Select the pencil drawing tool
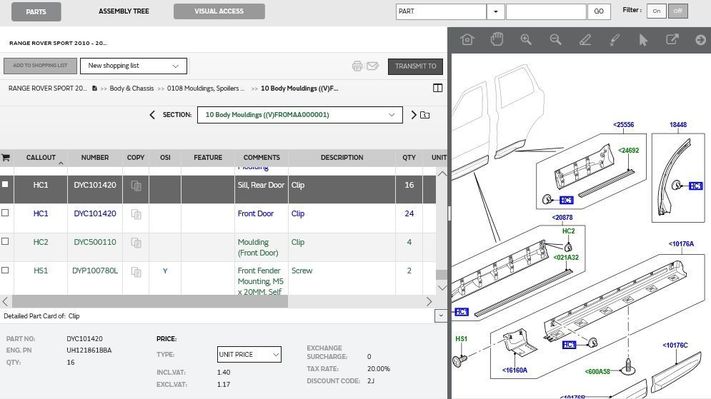 point(585,40)
